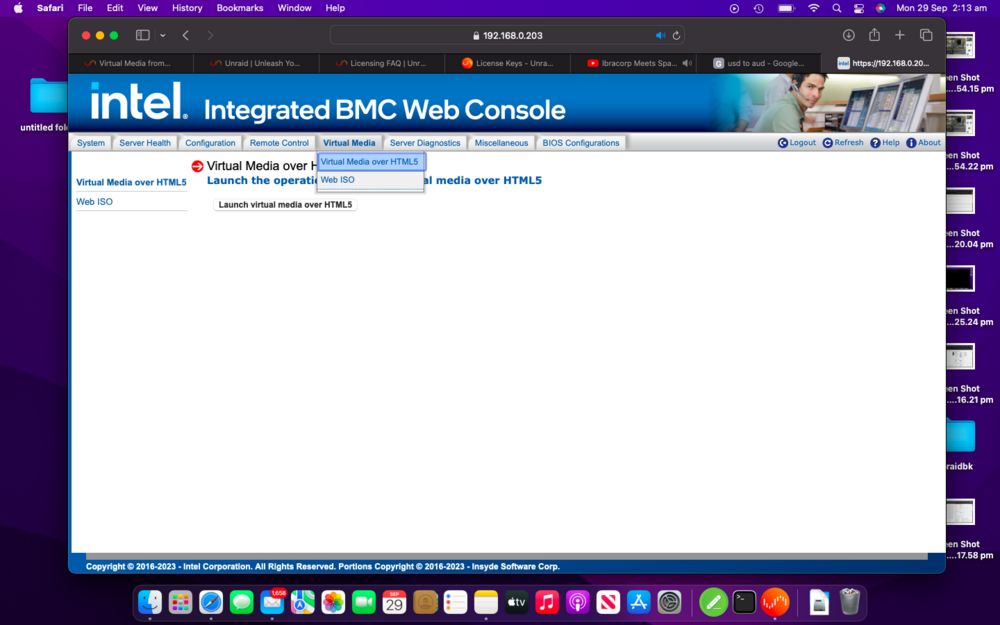Open Web ISO link in left sidebar
The width and height of the screenshot is (1000, 625).
pyautogui.click(x=94, y=202)
